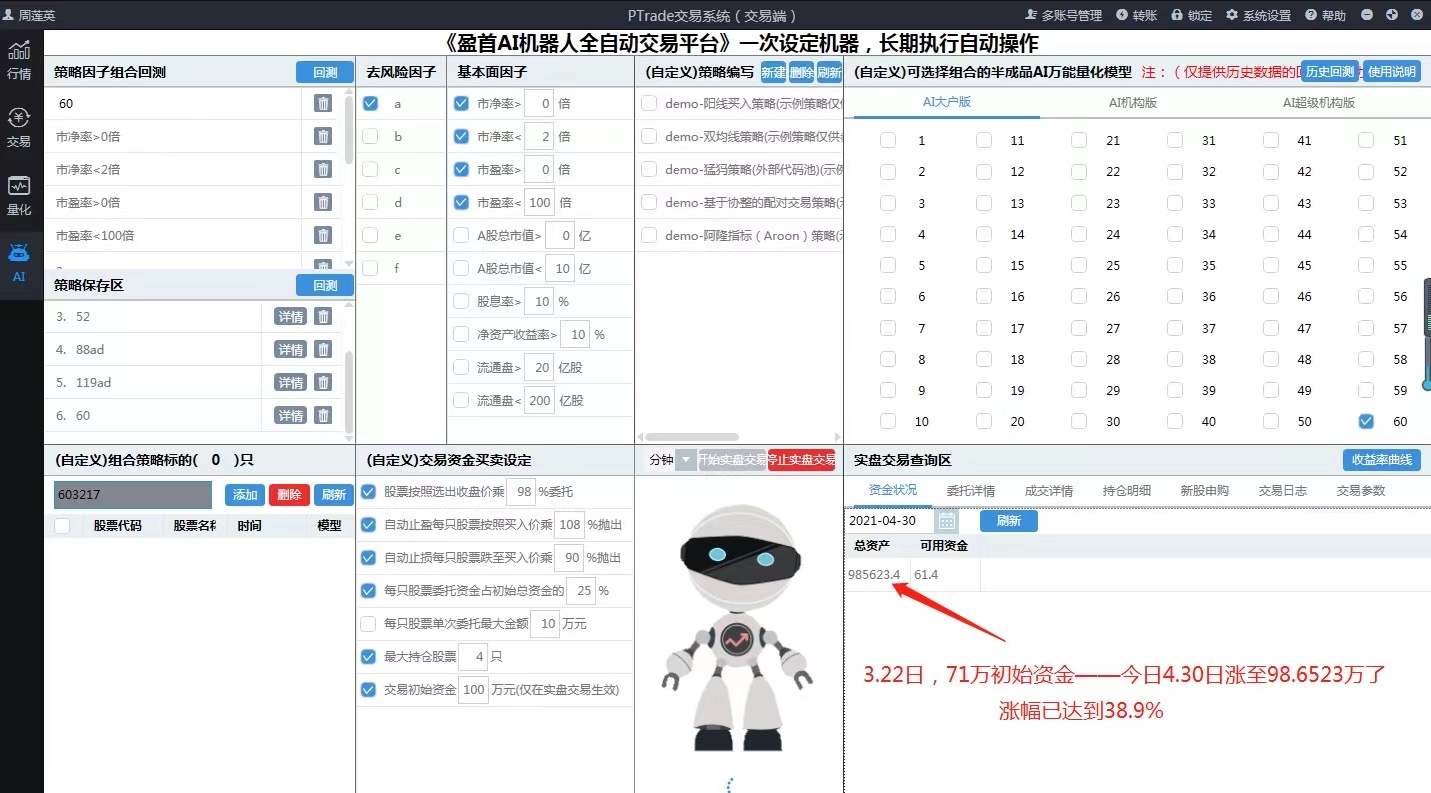Image resolution: width=1431 pixels, height=793 pixels.
Task: Delete the 市盈率<100倍 factor row
Action: click(x=323, y=235)
